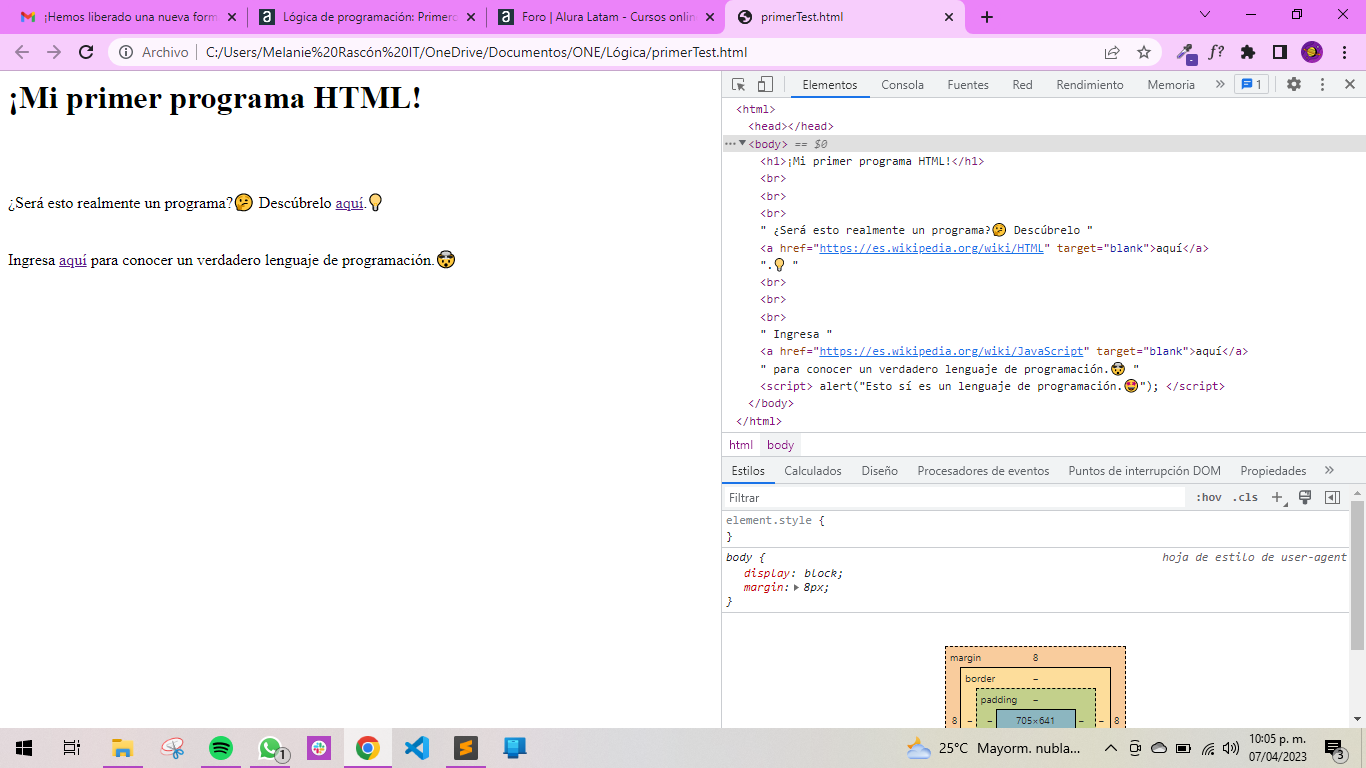Open DevTools three-dot customize menu
The image size is (1366, 768).
[x=1322, y=85]
